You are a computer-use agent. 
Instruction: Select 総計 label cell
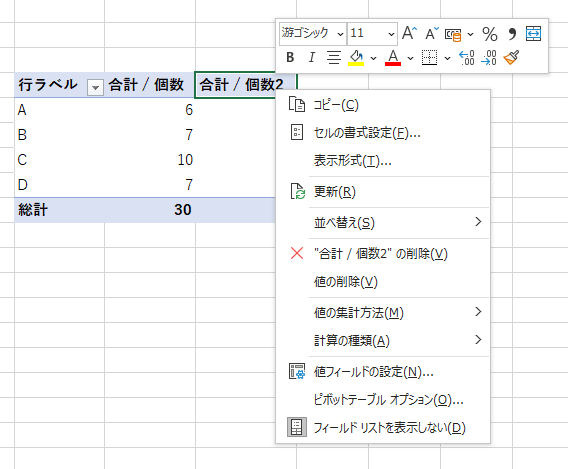coord(59,210)
